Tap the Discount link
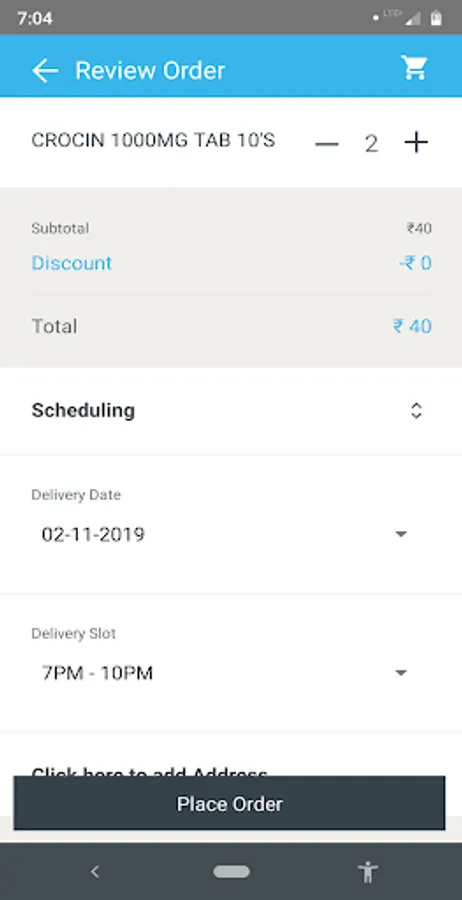This screenshot has height=900, width=462. 71,263
